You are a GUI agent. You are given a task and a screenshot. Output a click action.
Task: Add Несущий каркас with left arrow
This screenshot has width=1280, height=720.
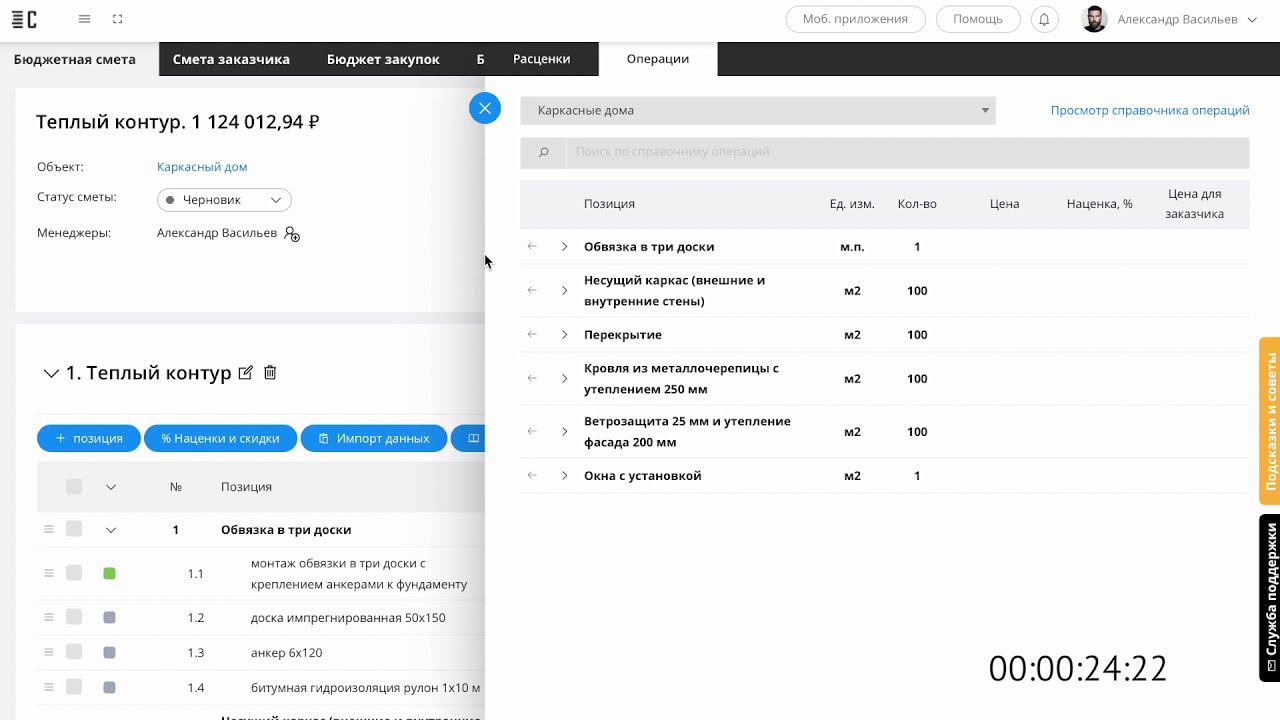532,291
